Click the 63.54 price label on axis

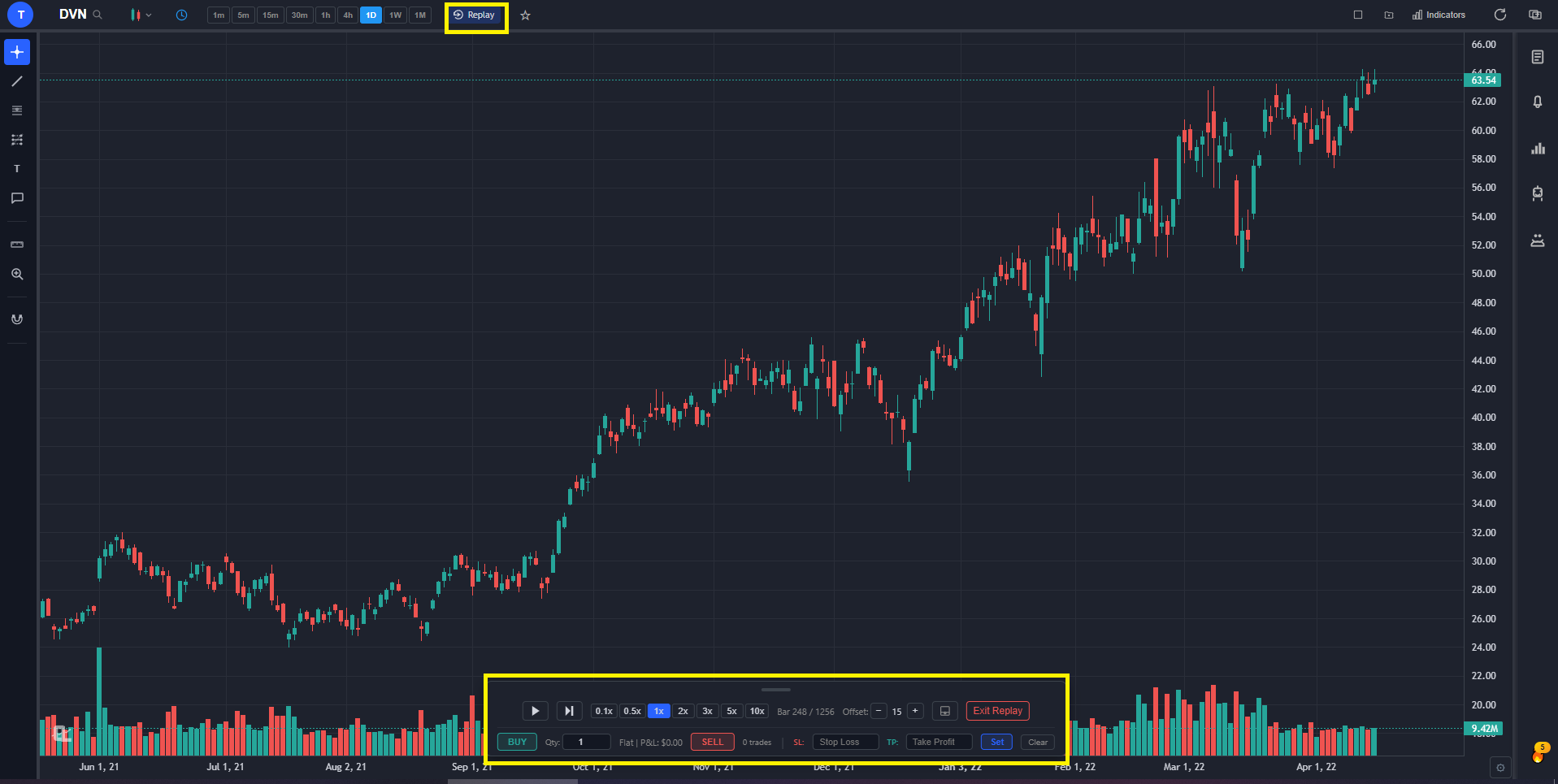(1482, 80)
